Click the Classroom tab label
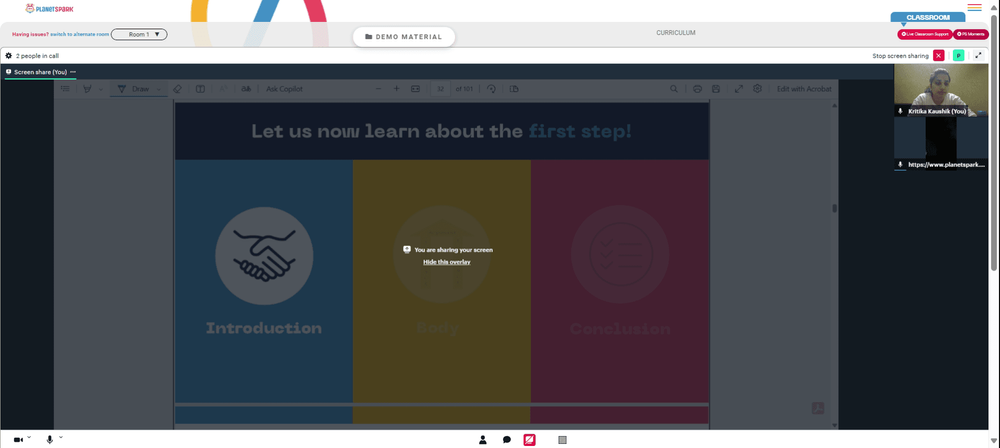Image resolution: width=1000 pixels, height=448 pixels. (x=928, y=17)
